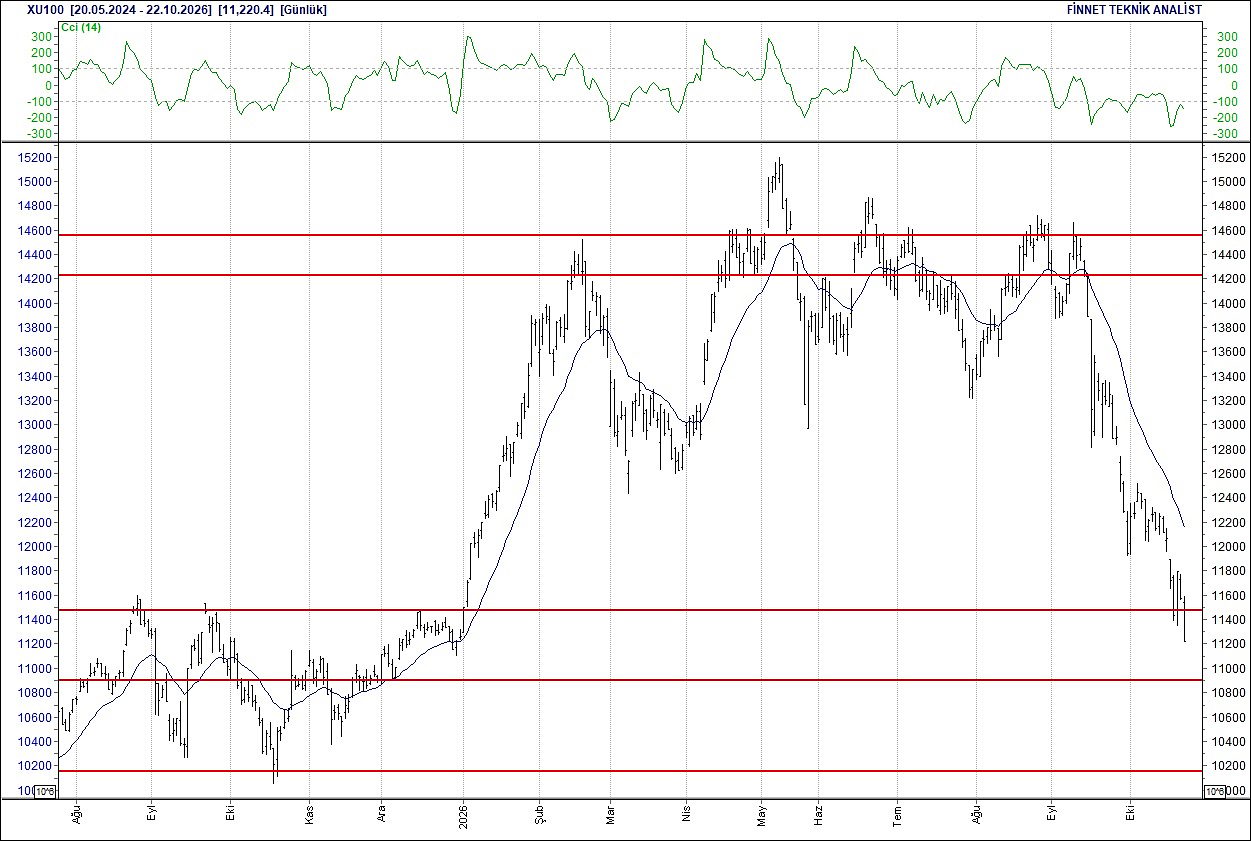Select the red support line near 10900
The image size is (1251, 841).
(630, 680)
